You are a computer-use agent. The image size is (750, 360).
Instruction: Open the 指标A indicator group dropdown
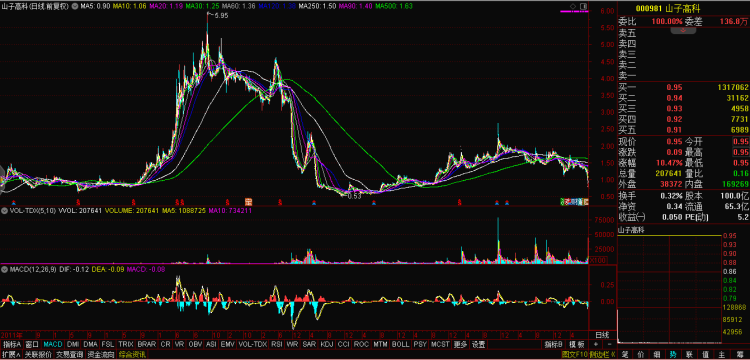pos(12,344)
